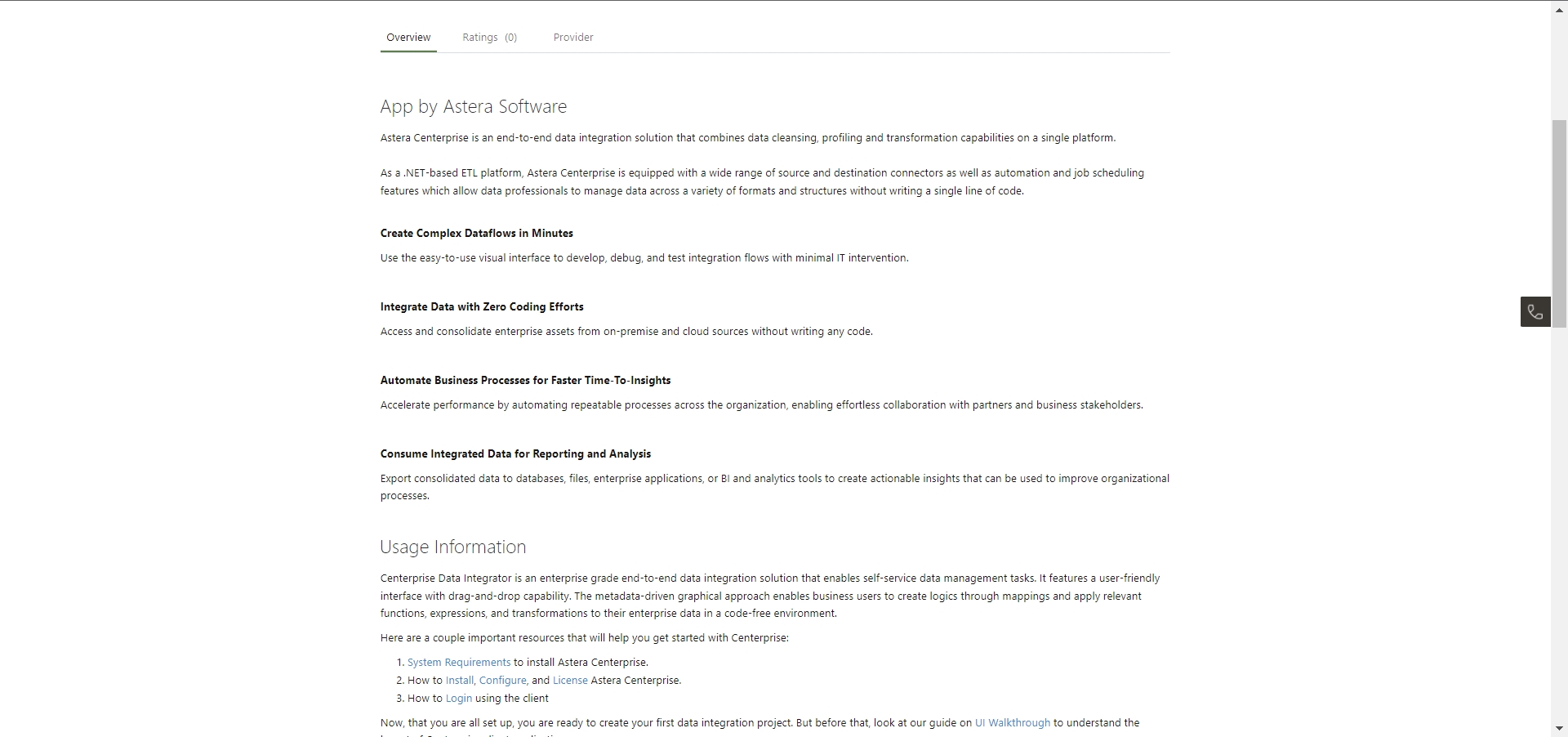The height and width of the screenshot is (737, 1568).
Task: Click the App by Astera Software heading
Action: click(473, 107)
